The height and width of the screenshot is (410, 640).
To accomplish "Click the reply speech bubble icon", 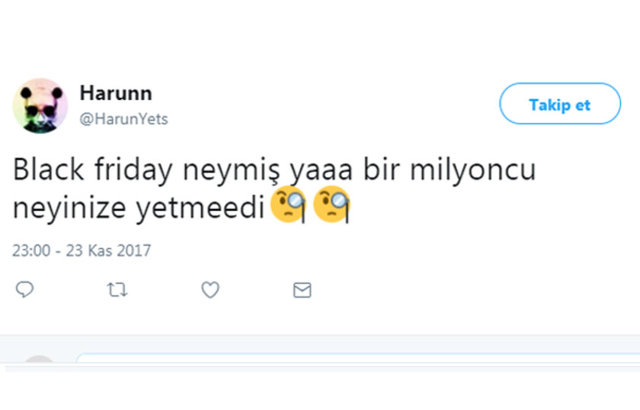I will 26,290.
